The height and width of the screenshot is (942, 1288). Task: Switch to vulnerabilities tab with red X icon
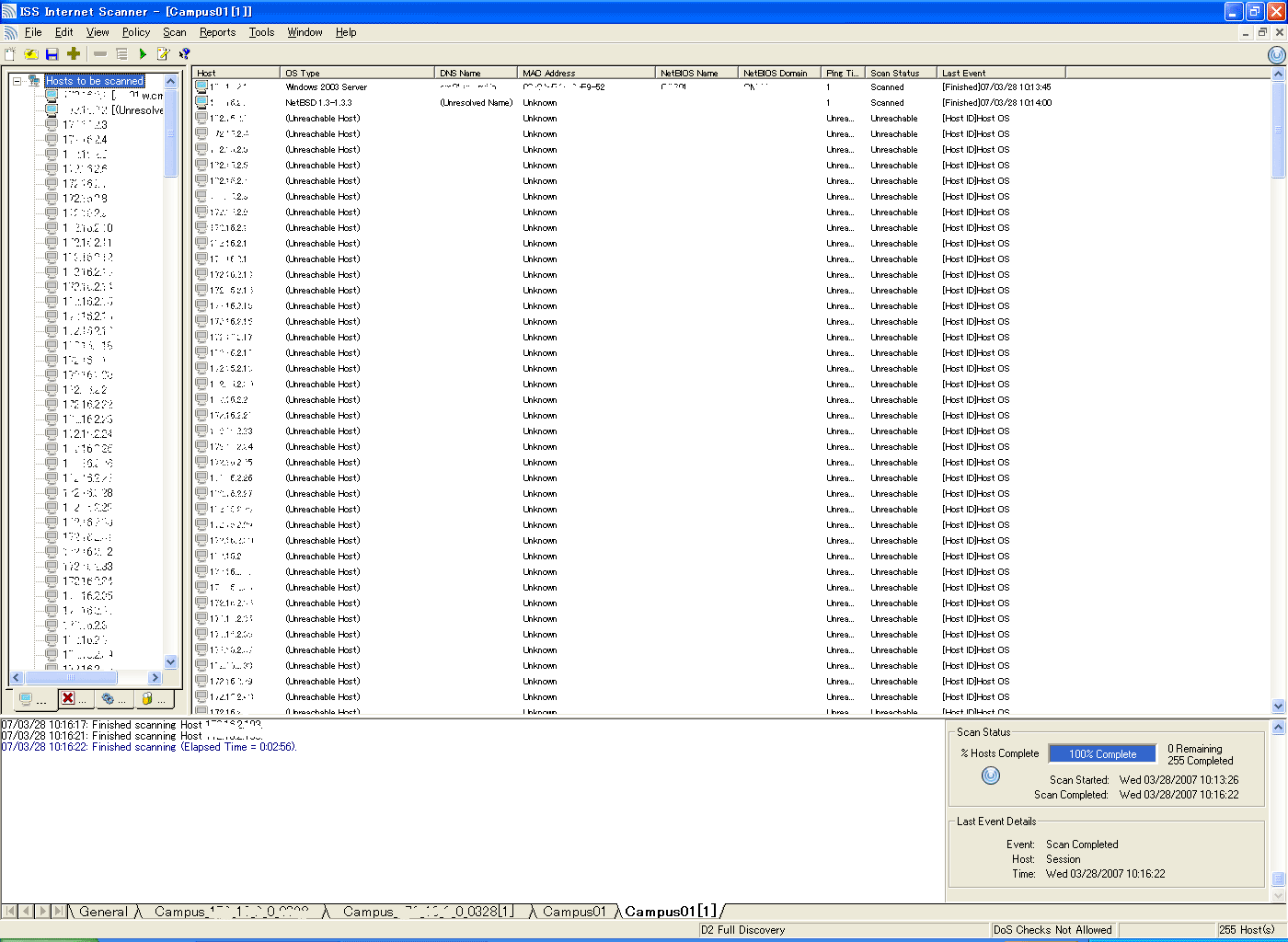(x=76, y=699)
